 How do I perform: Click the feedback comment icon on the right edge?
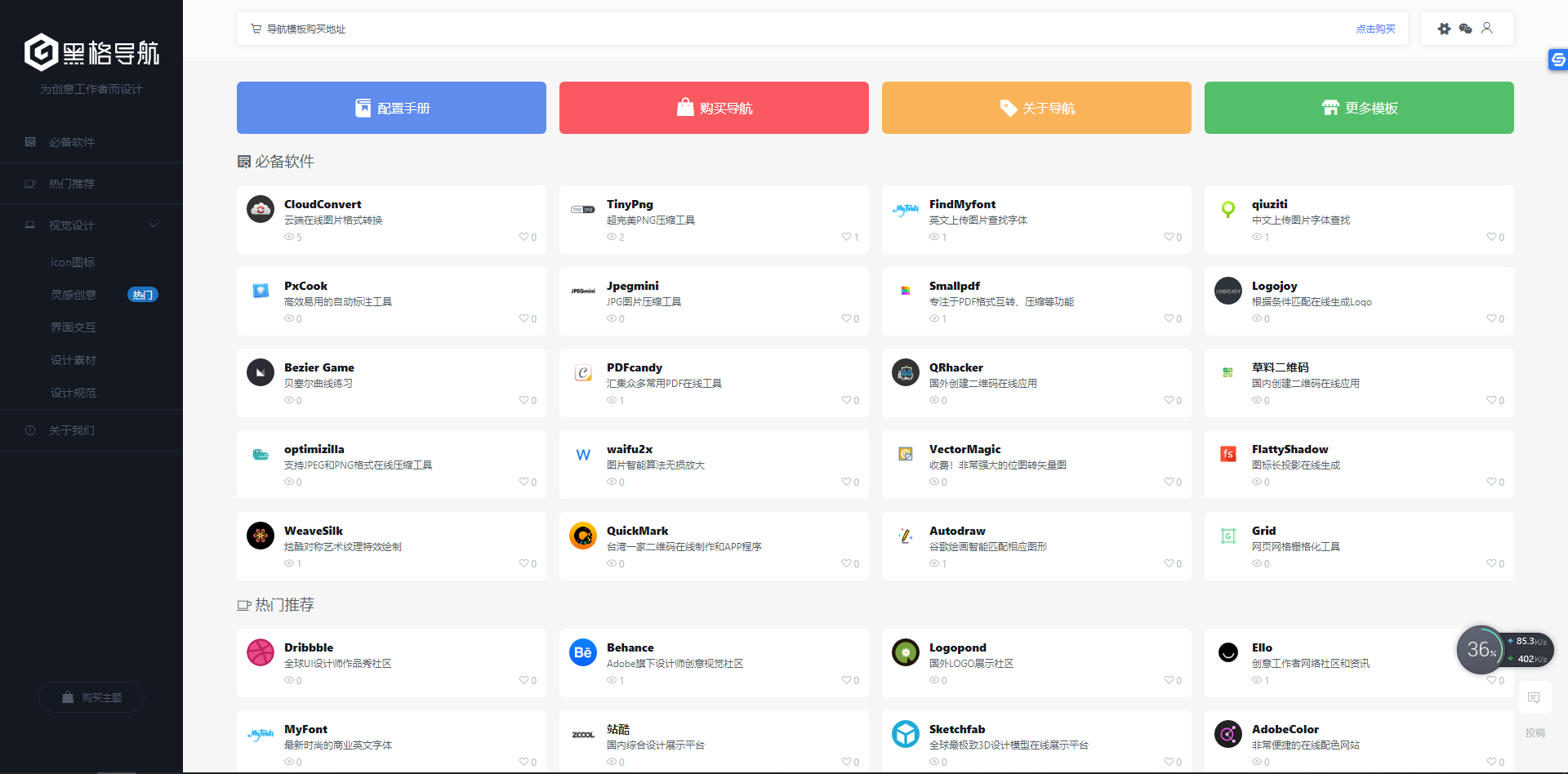tap(1535, 697)
